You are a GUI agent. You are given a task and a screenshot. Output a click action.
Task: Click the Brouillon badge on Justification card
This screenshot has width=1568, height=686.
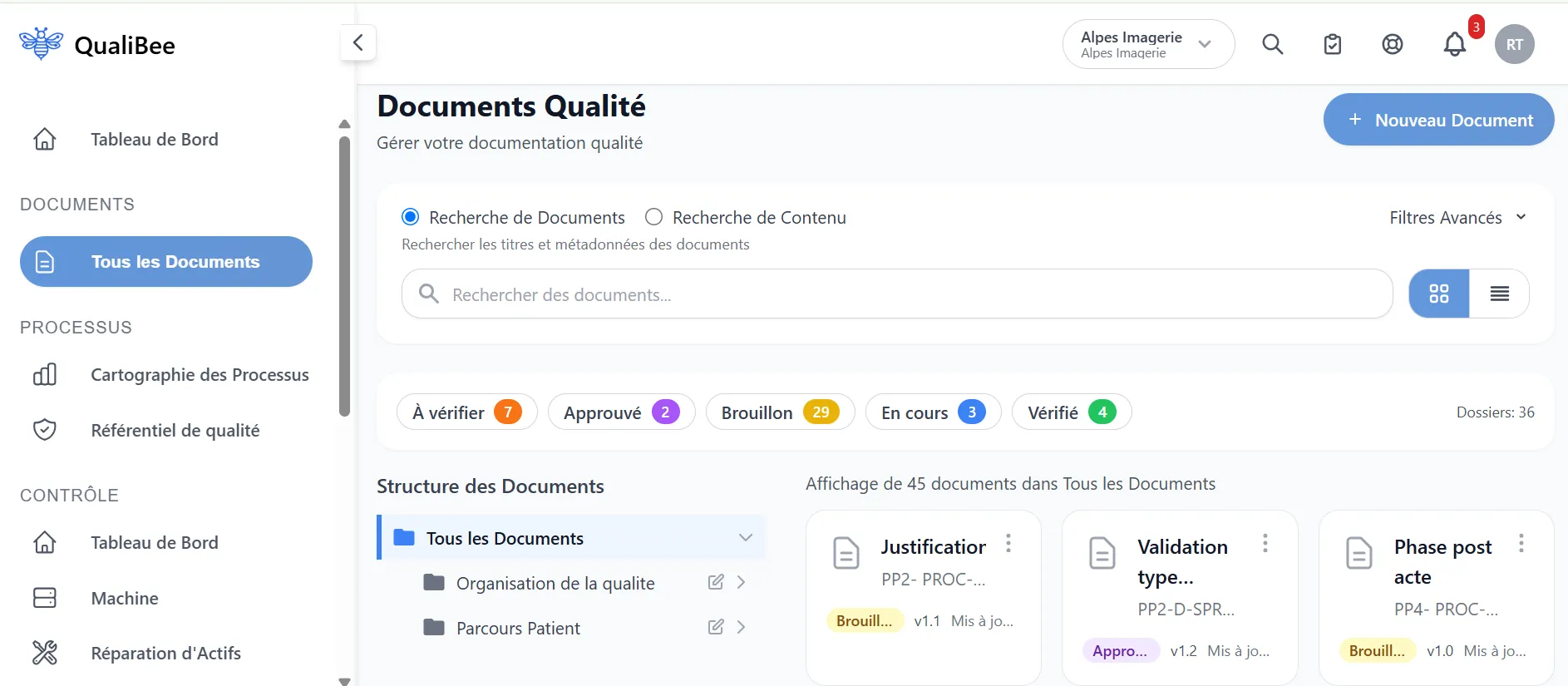865,621
